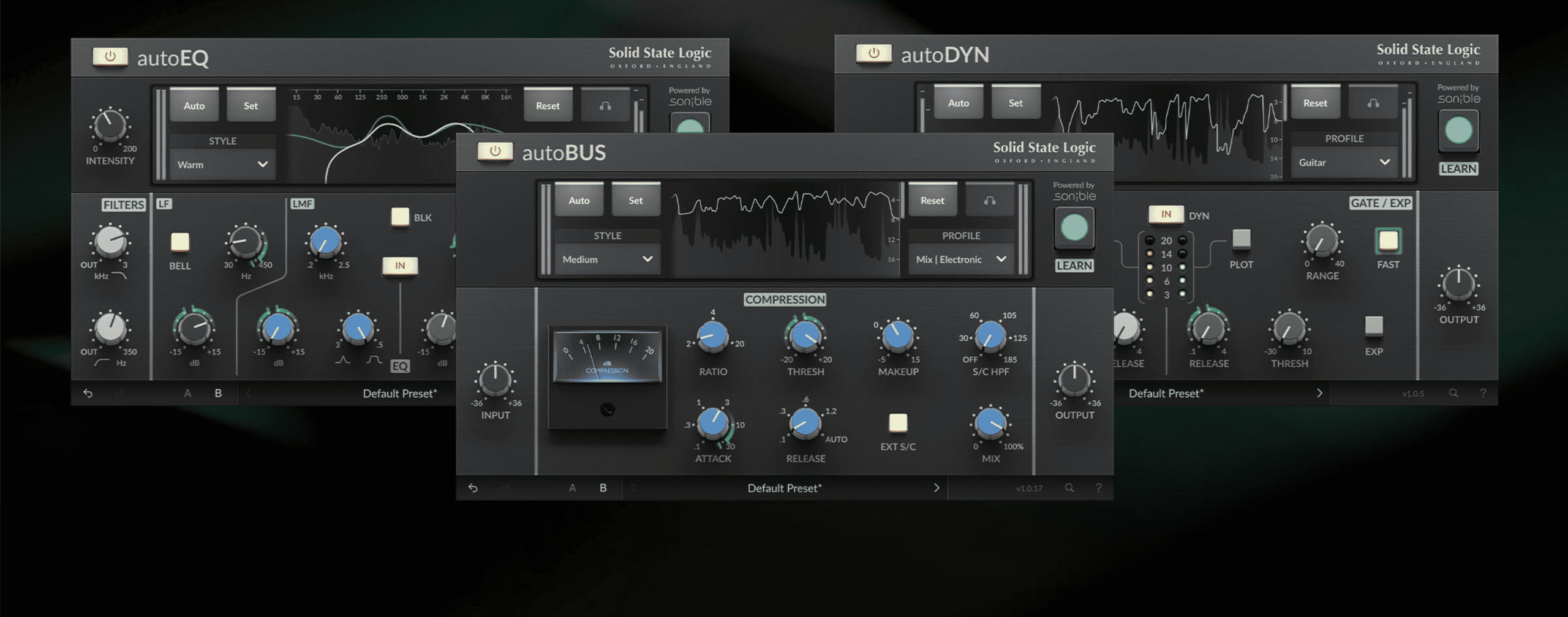Click the autoBUS undo arrow icon

[x=473, y=488]
